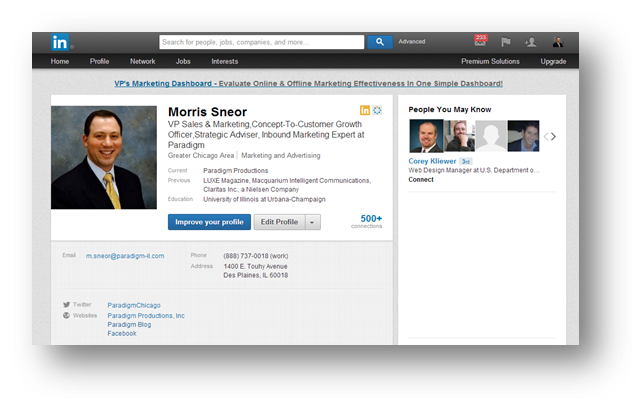Click the Edit Profile button
This screenshot has height=410, width=644.
[278, 222]
